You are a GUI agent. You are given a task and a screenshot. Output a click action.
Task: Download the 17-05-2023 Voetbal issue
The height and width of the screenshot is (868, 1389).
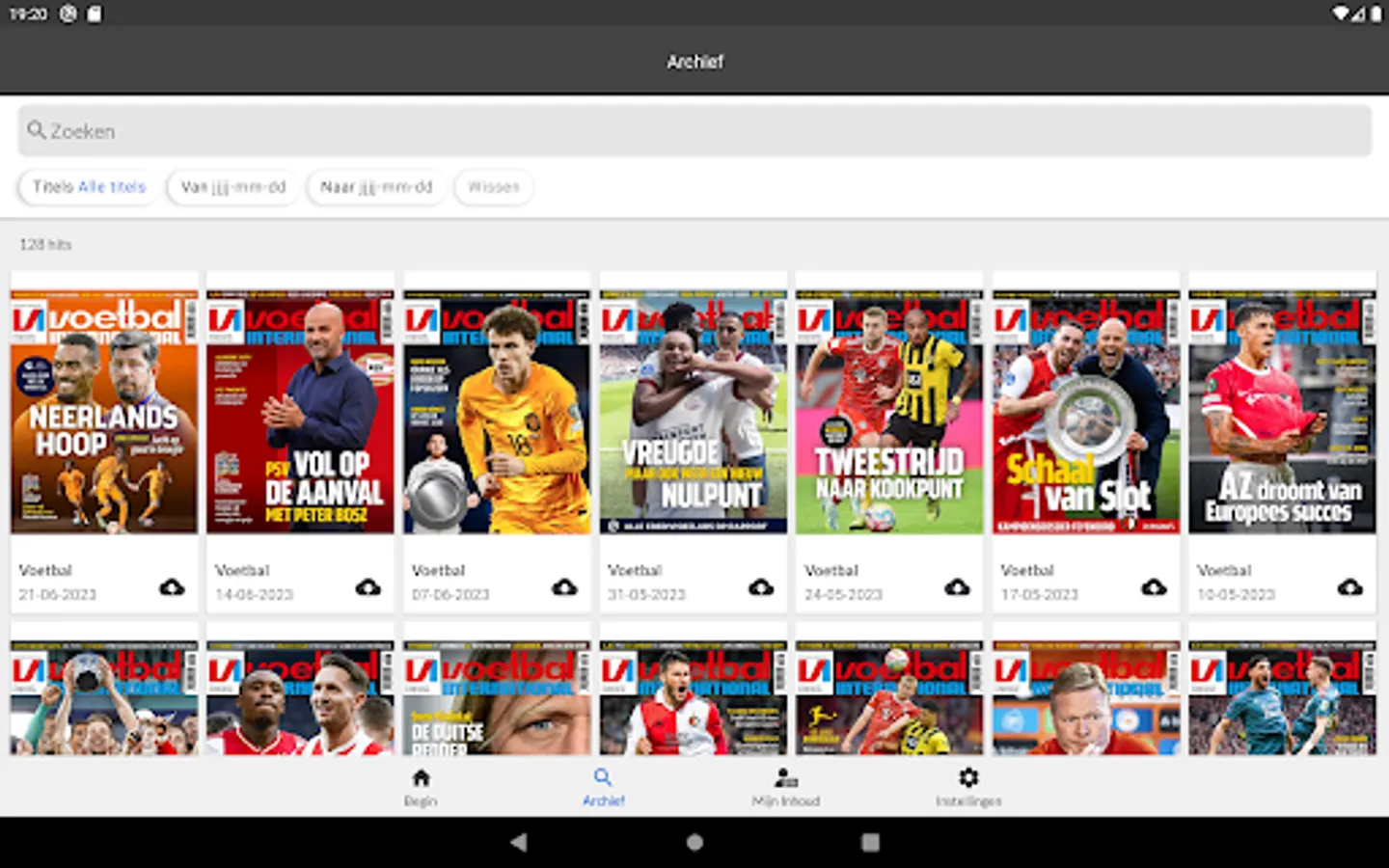[x=1154, y=586]
